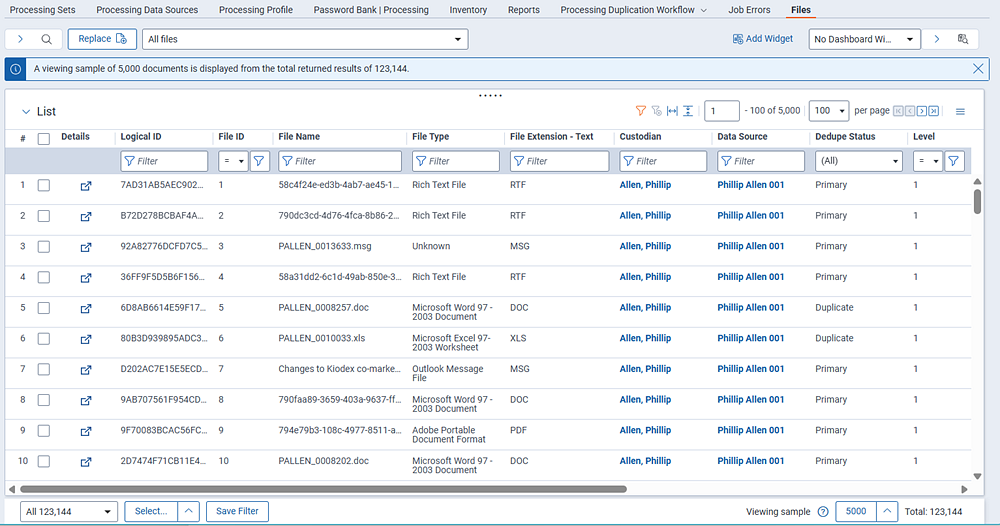
Task: Check the checkbox for row 3
Action: 43,247
